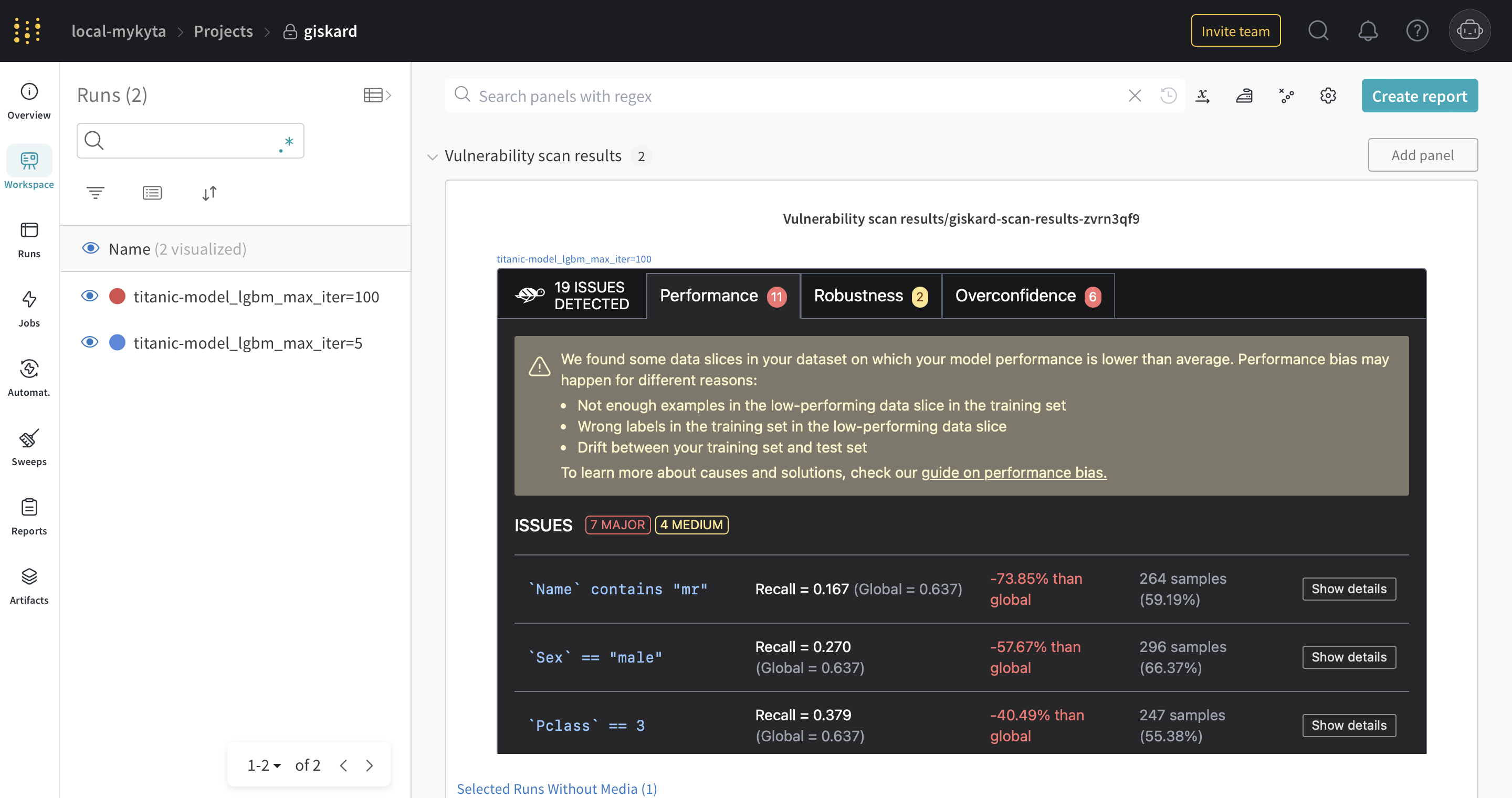
Task: Navigate to local-mykyta breadcrumb
Action: click(x=119, y=31)
